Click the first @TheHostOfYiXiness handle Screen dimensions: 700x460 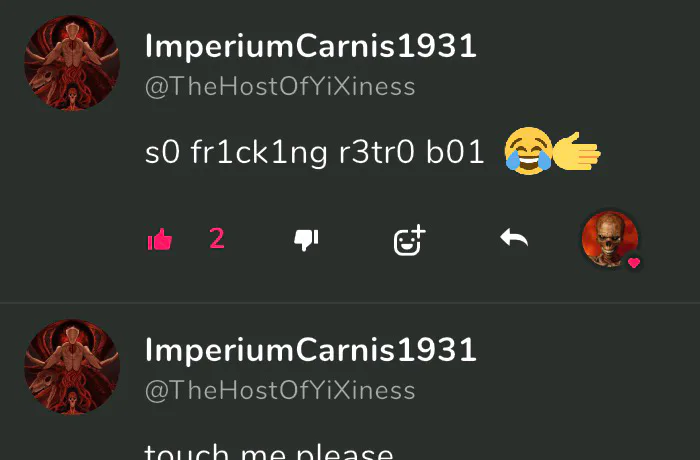click(x=280, y=86)
